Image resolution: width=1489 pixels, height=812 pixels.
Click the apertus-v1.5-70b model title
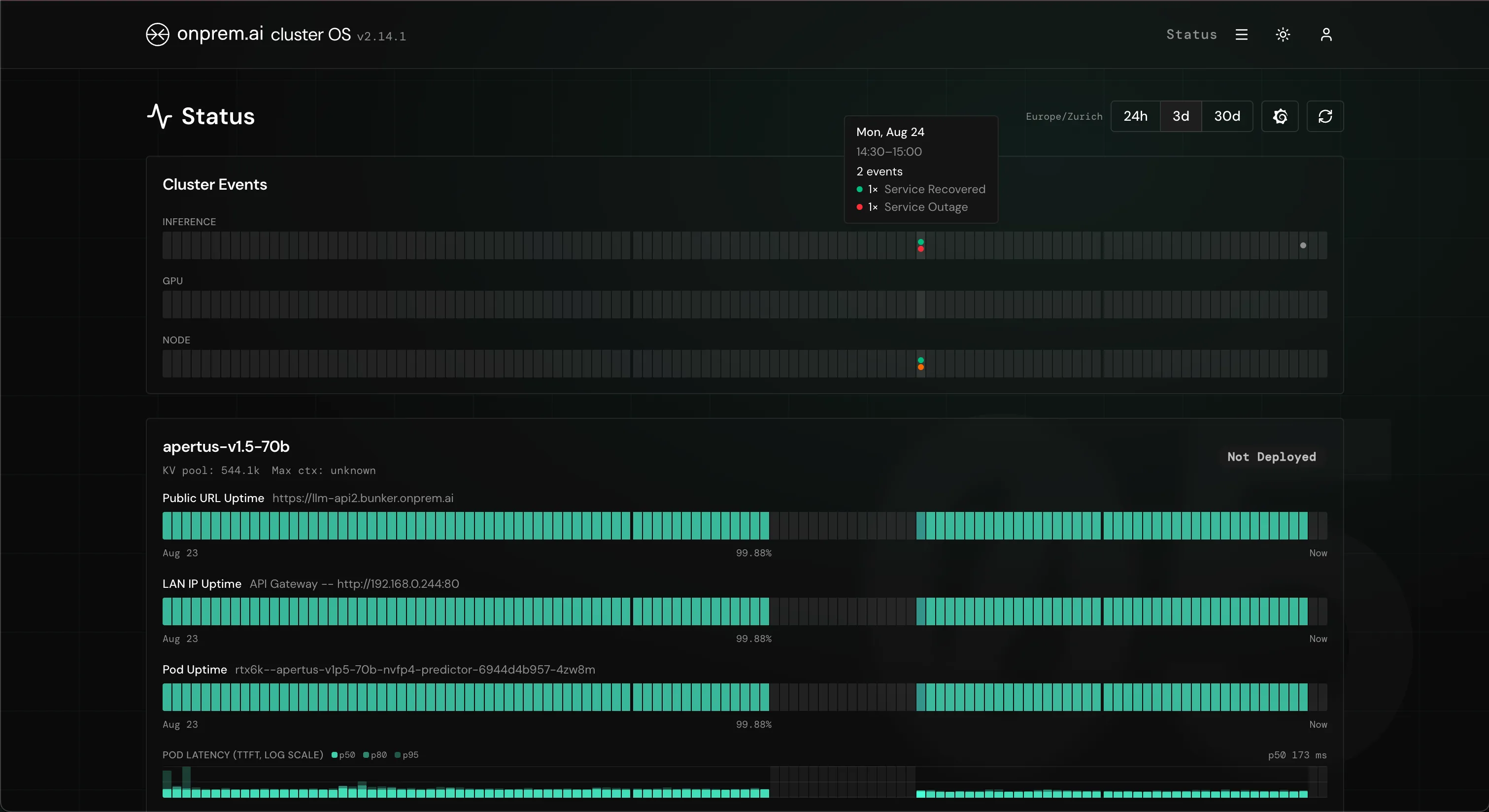coord(226,446)
